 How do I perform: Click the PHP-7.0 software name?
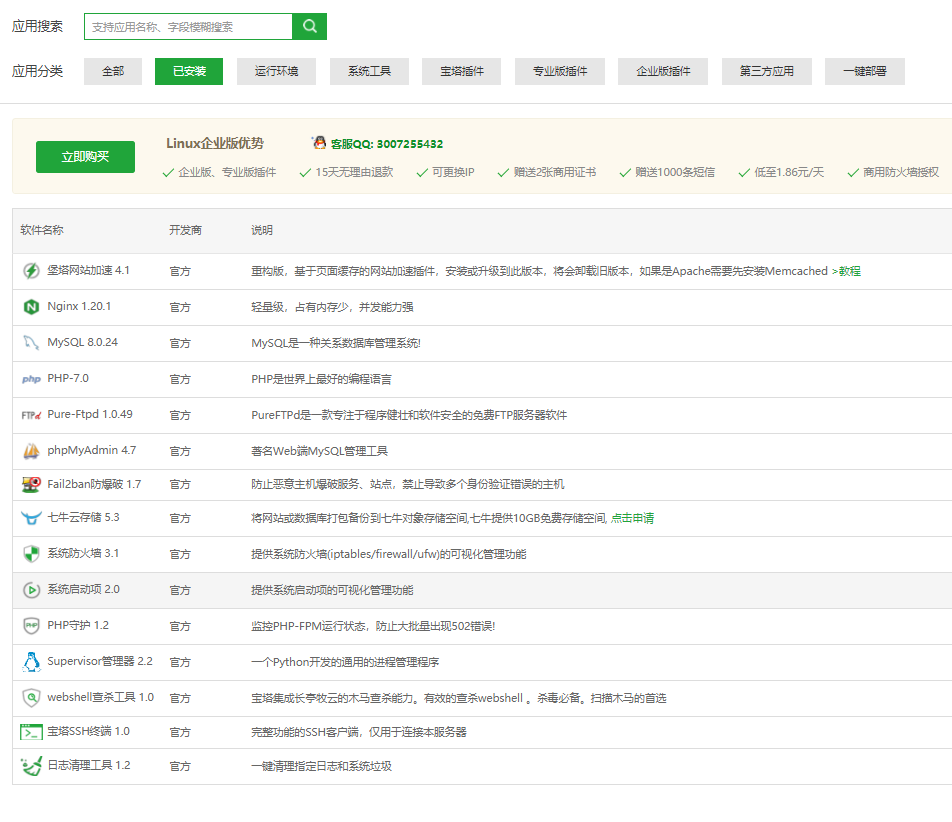(x=68, y=378)
